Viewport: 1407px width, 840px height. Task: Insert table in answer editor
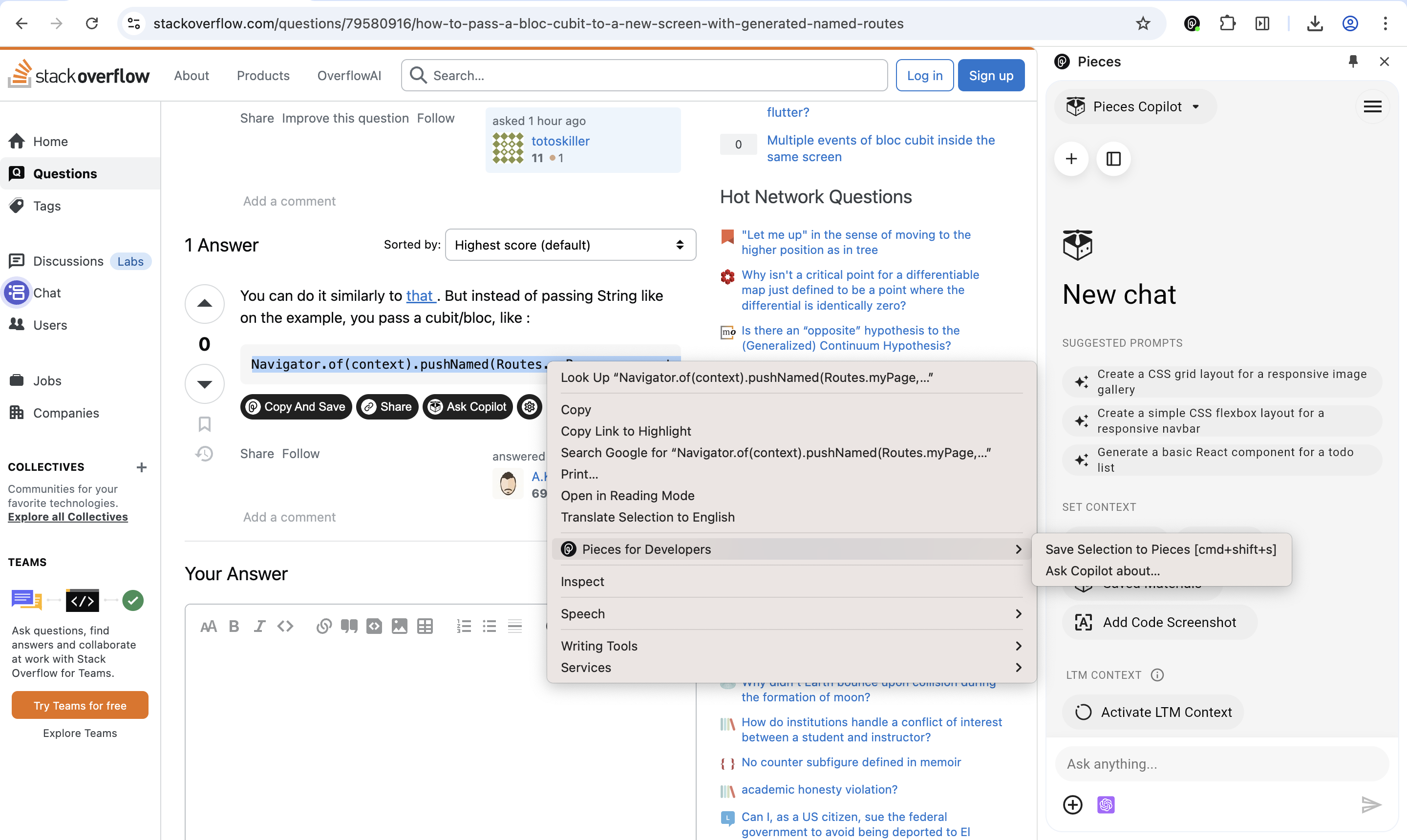pyautogui.click(x=425, y=626)
